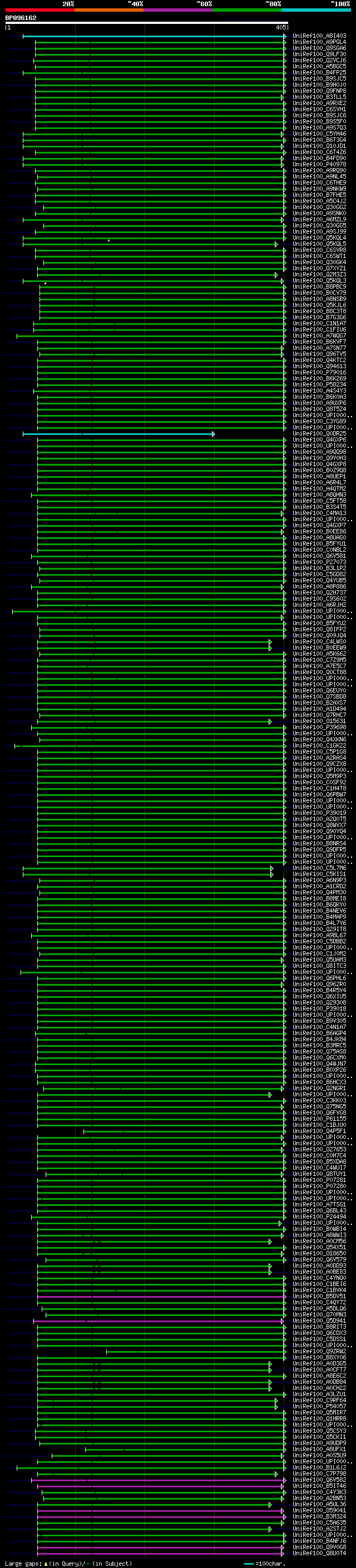Open hit UniRef100_B9SJC6
This screenshot has height=1568, width=356.
tap(319, 116)
